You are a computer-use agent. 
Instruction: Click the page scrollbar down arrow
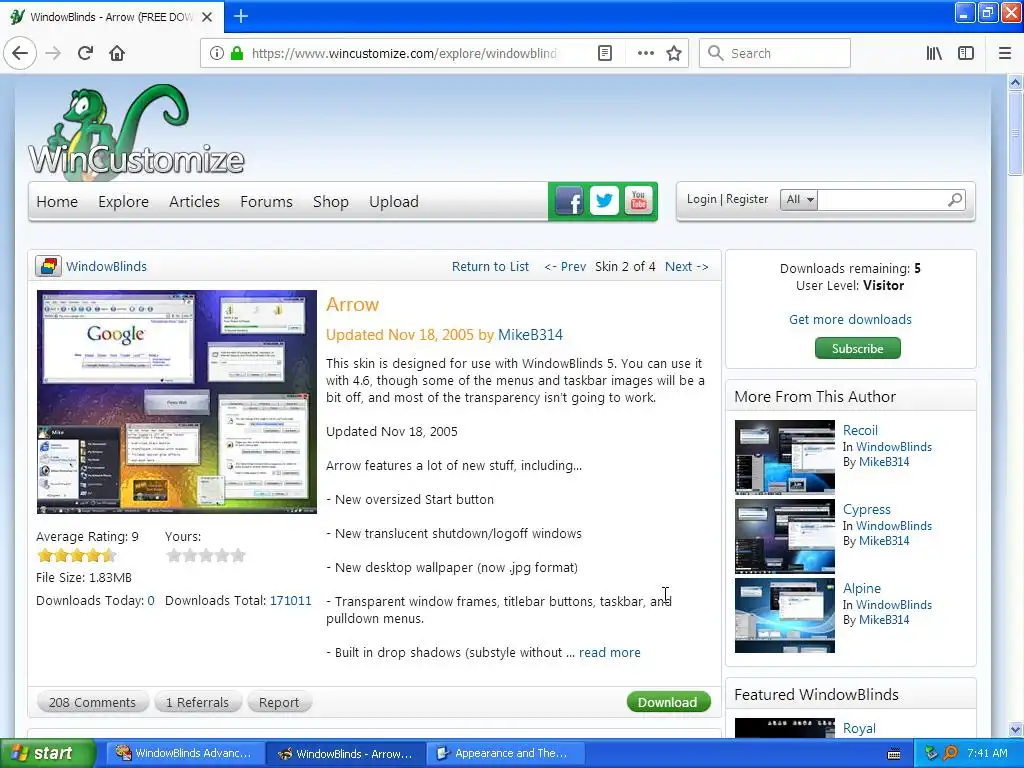click(1015, 729)
